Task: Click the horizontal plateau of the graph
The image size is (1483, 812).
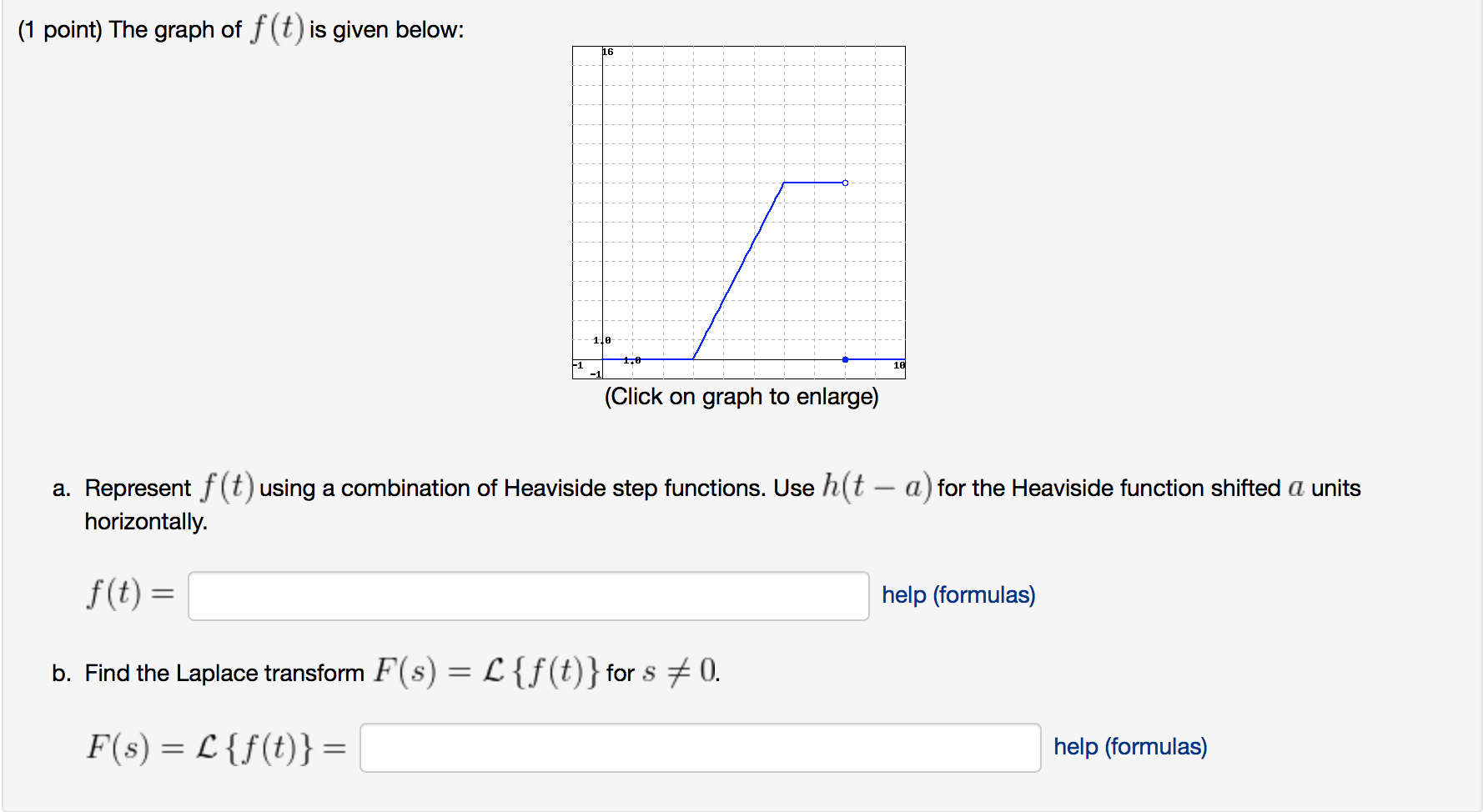Action: (813, 182)
